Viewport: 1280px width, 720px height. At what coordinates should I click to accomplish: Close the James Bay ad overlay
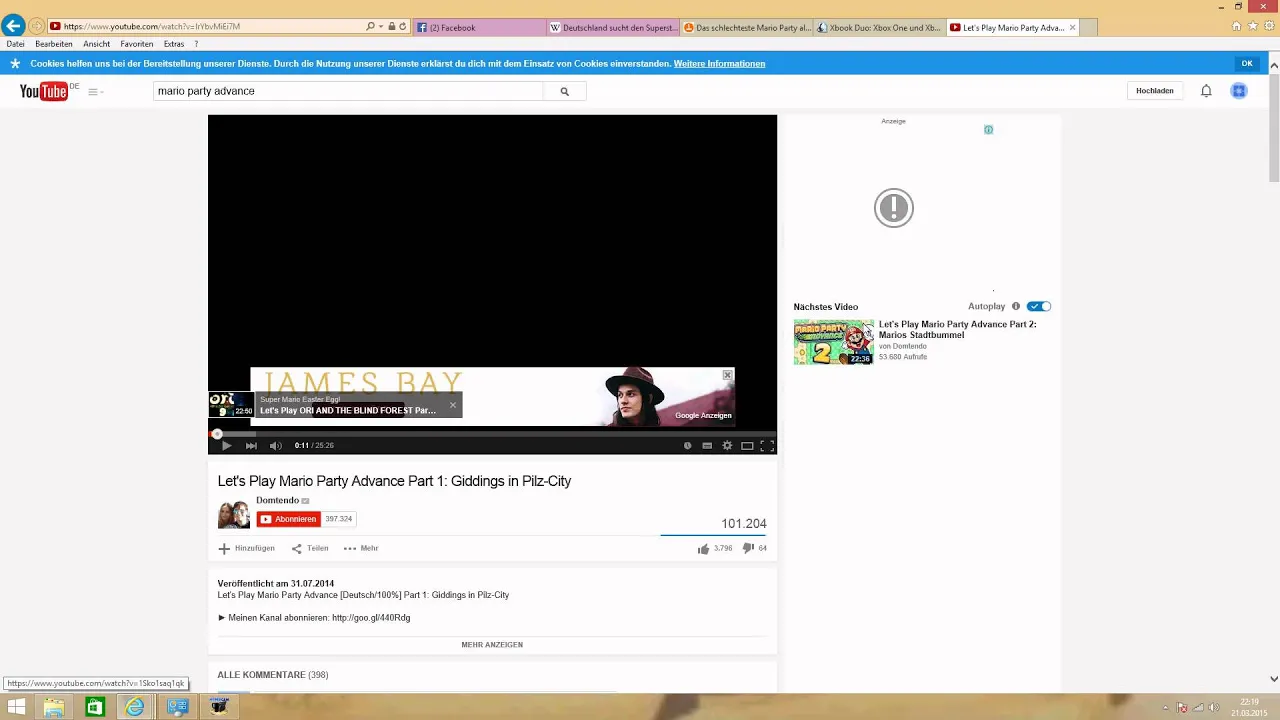[x=727, y=375]
